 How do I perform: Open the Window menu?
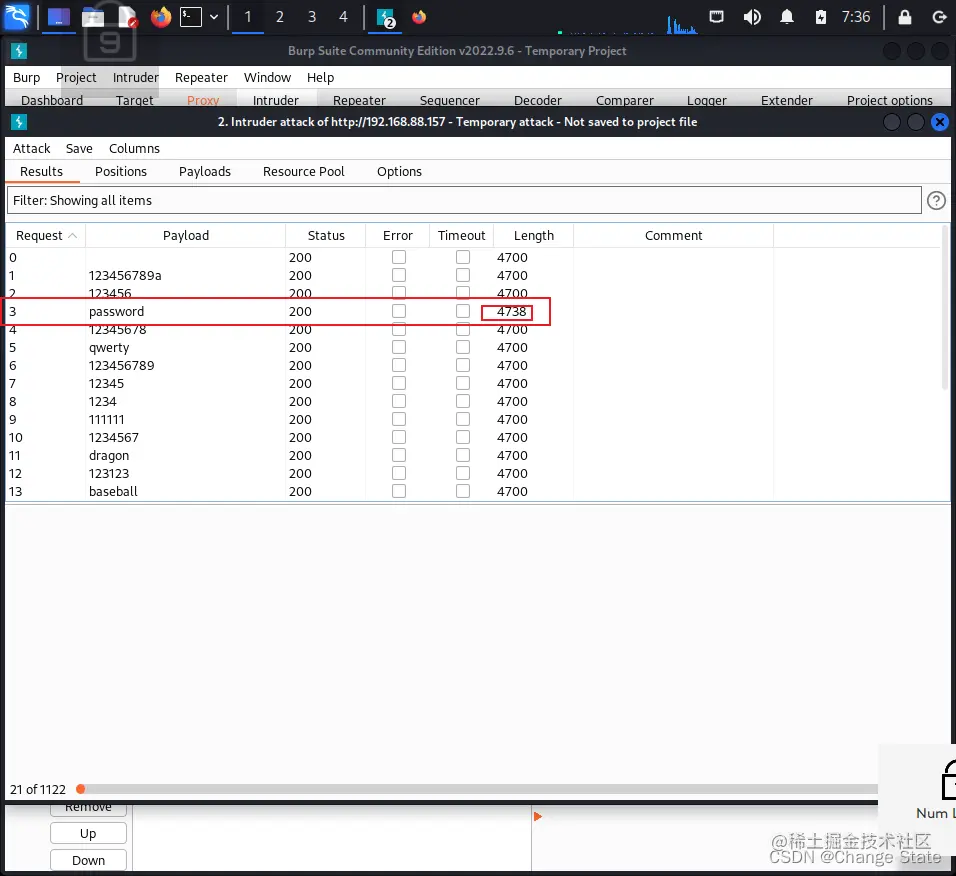[x=267, y=77]
